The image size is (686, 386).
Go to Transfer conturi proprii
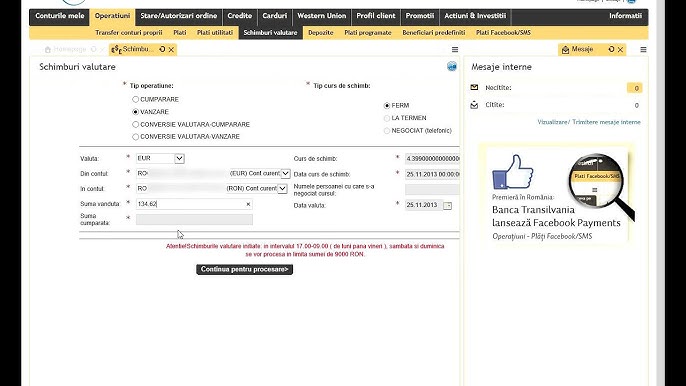pyautogui.click(x=129, y=33)
